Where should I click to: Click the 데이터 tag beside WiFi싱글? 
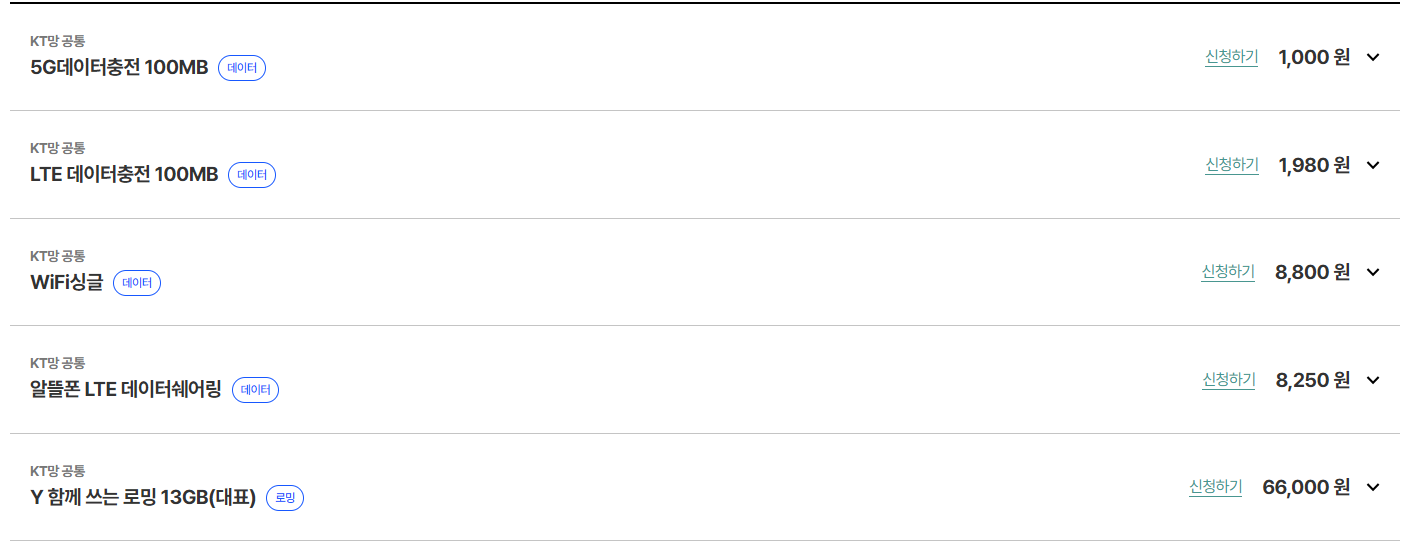point(137,283)
